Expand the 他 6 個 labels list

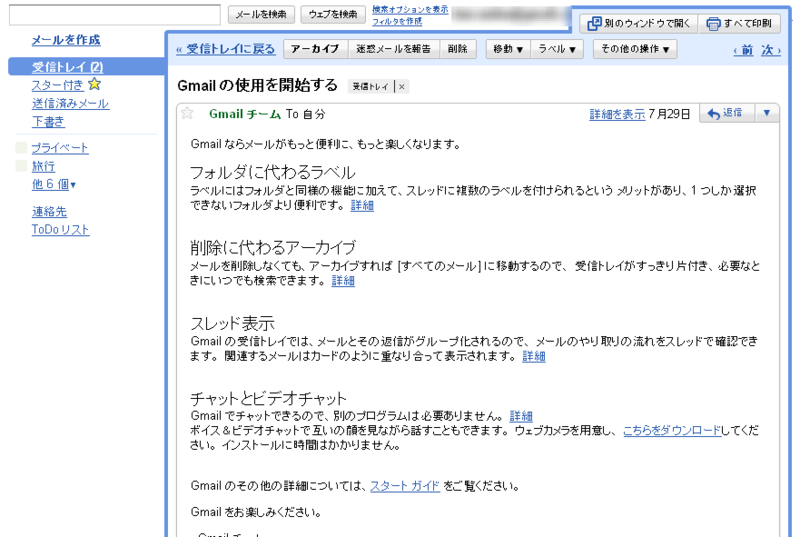(54, 184)
